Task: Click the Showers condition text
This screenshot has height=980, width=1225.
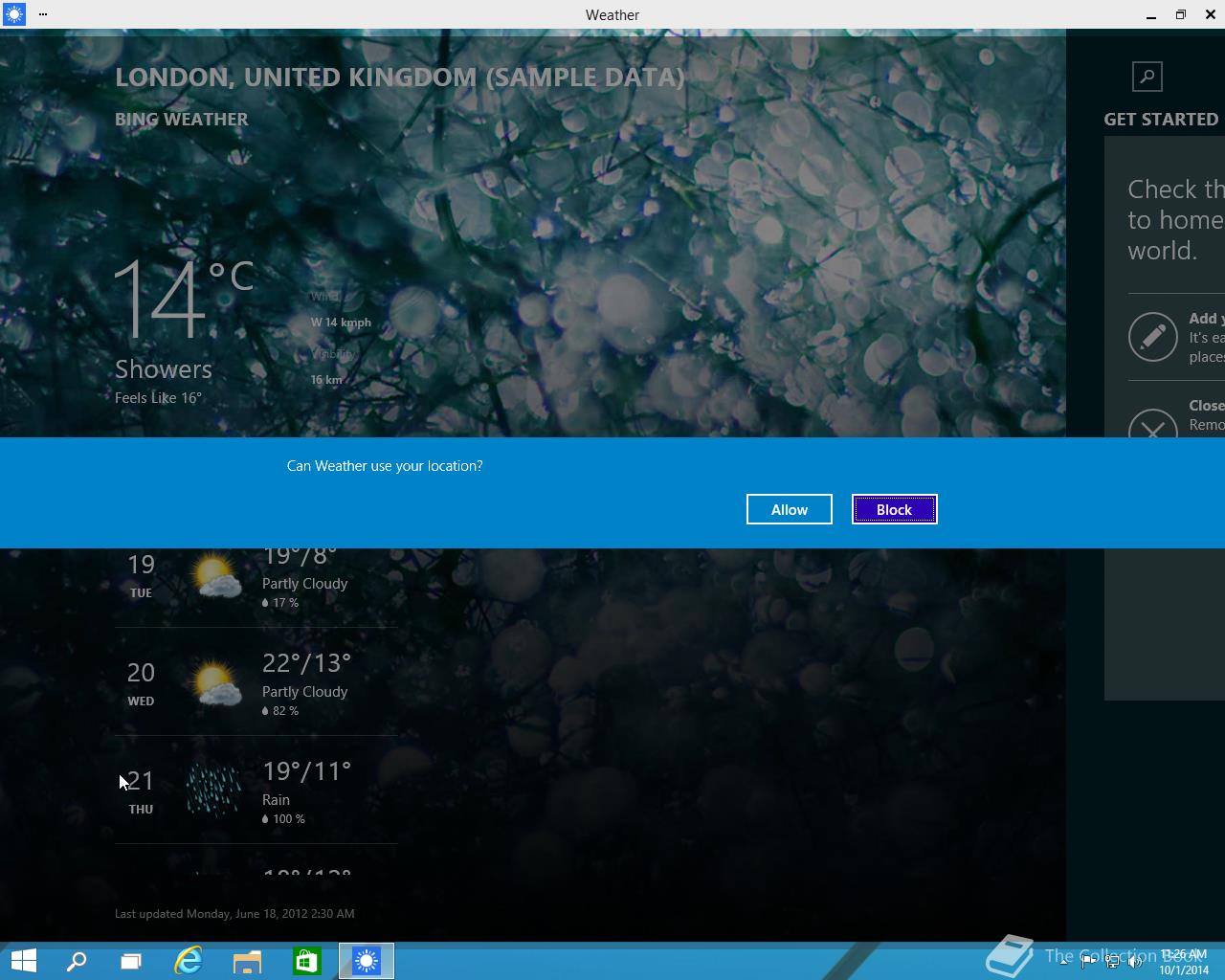Action: point(164,369)
